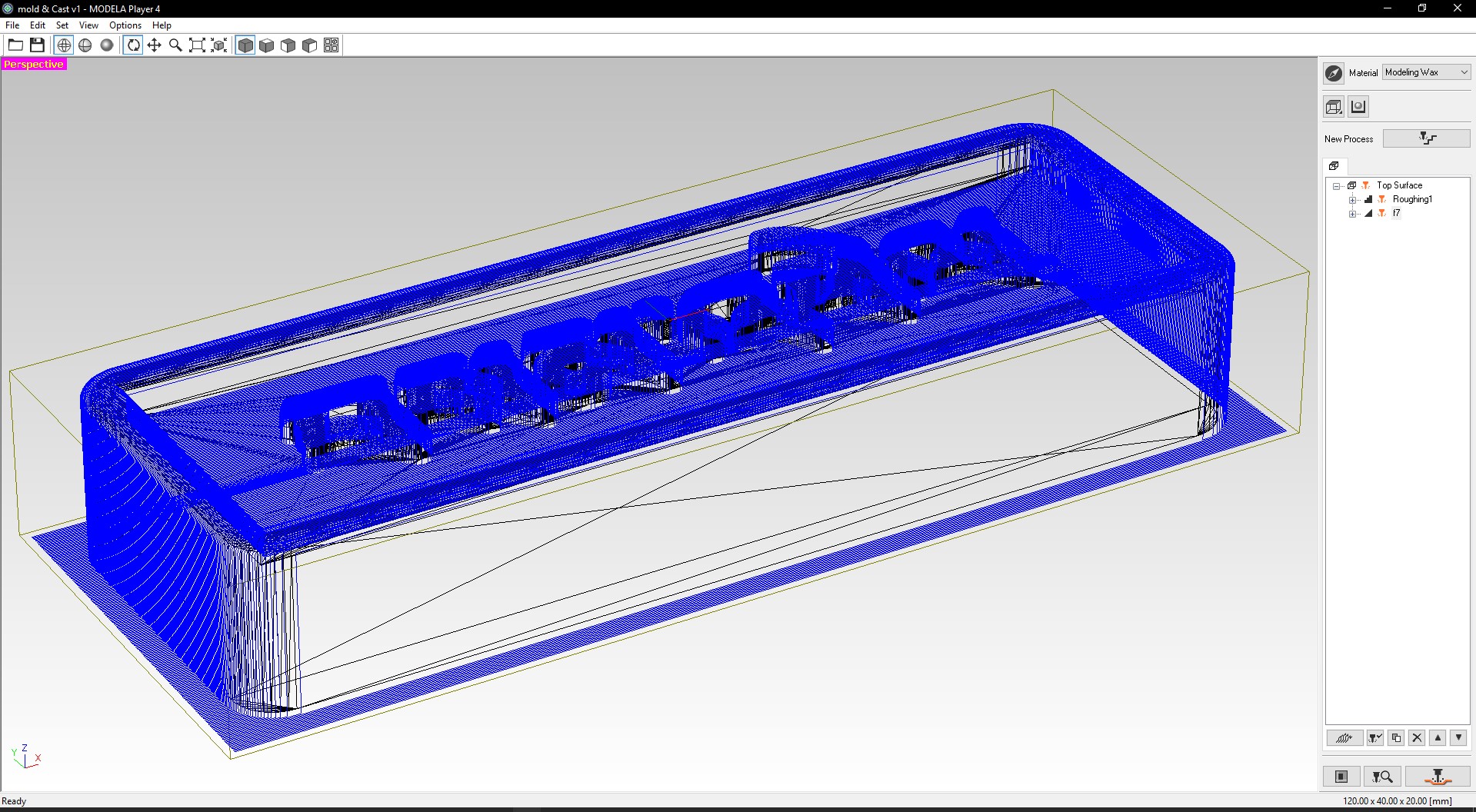
Task: Open the Set menu
Action: click(62, 25)
